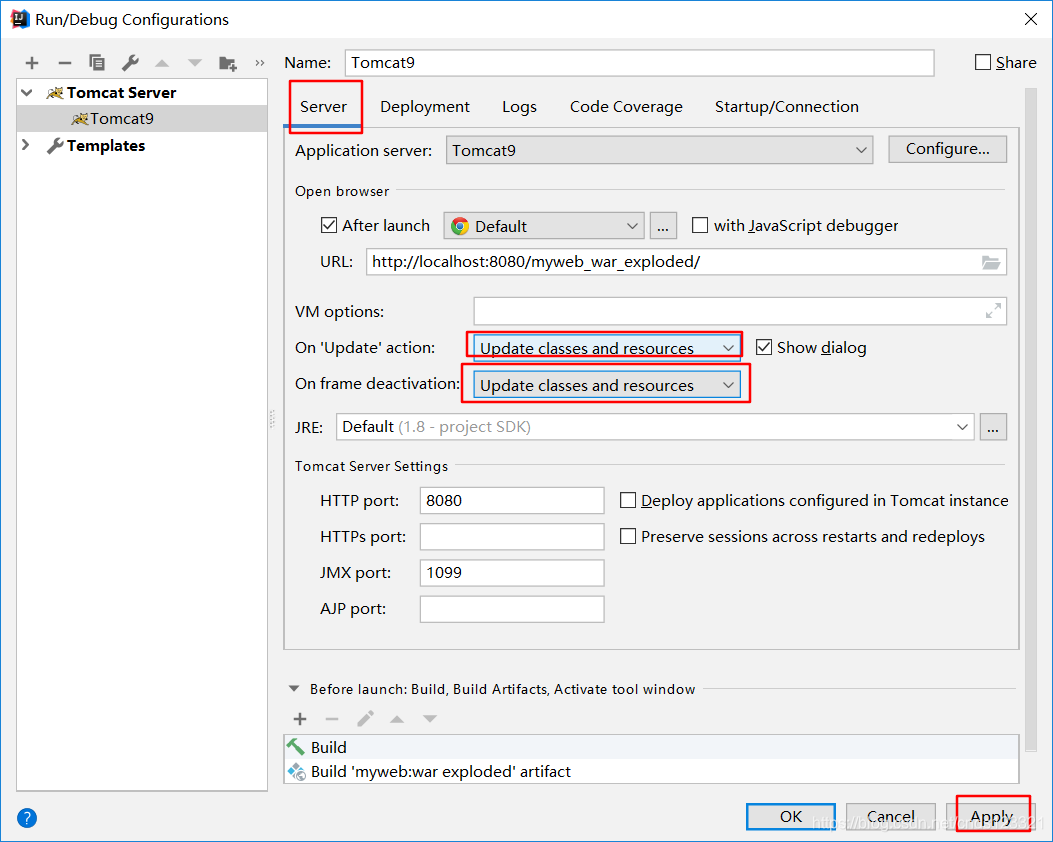Switch to Startup/Connection tab
Viewport: 1053px width, 842px height.
pos(786,107)
